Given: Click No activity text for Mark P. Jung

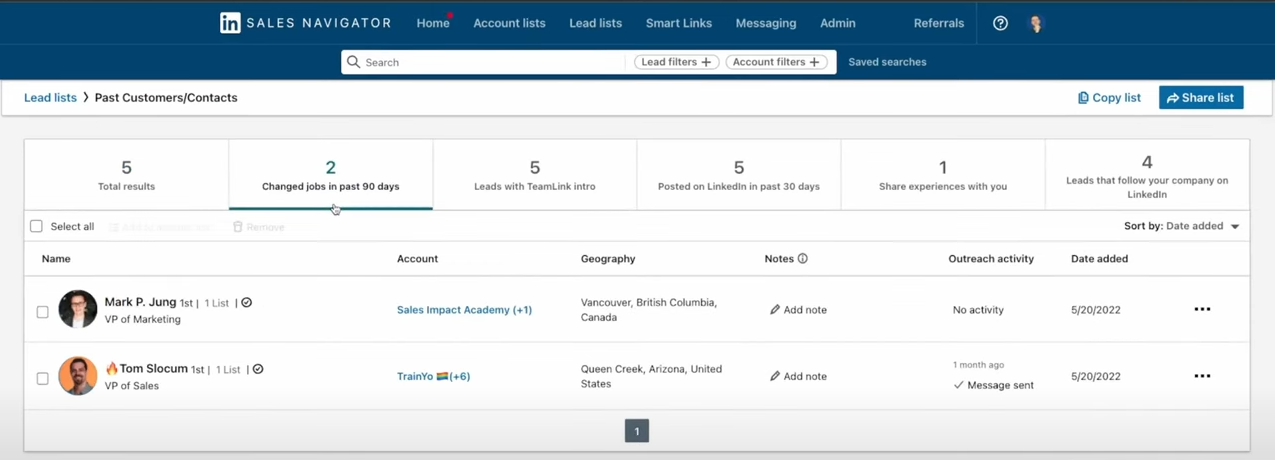Looking at the screenshot, I should coord(978,310).
